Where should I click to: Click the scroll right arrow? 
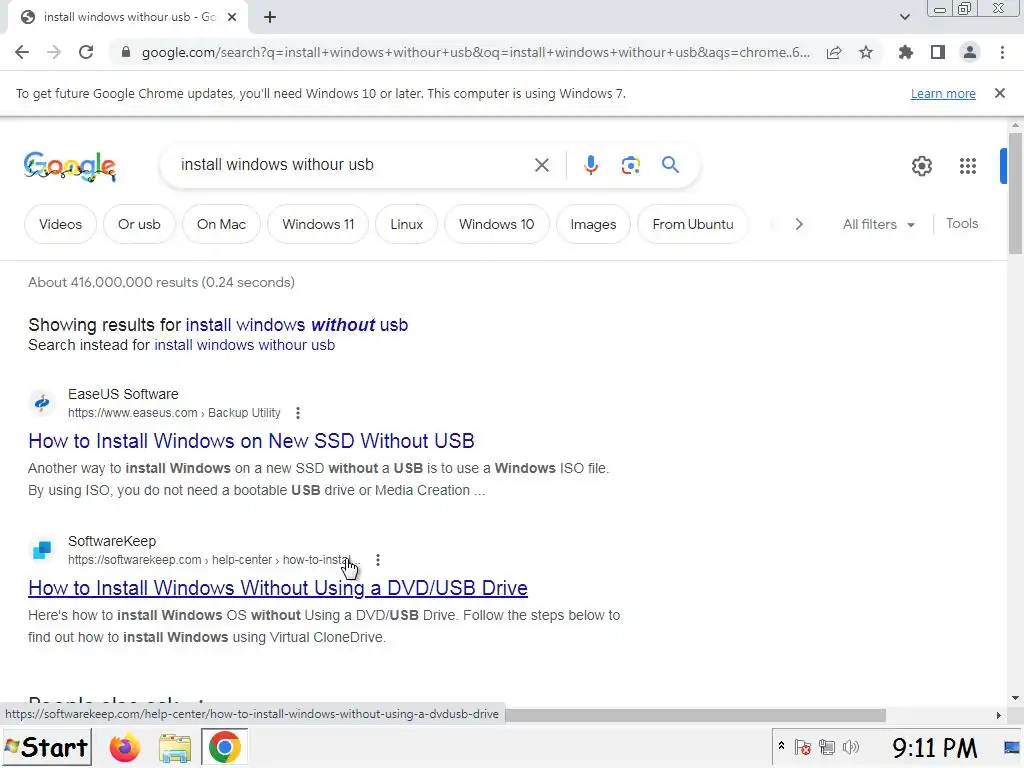pos(999,715)
